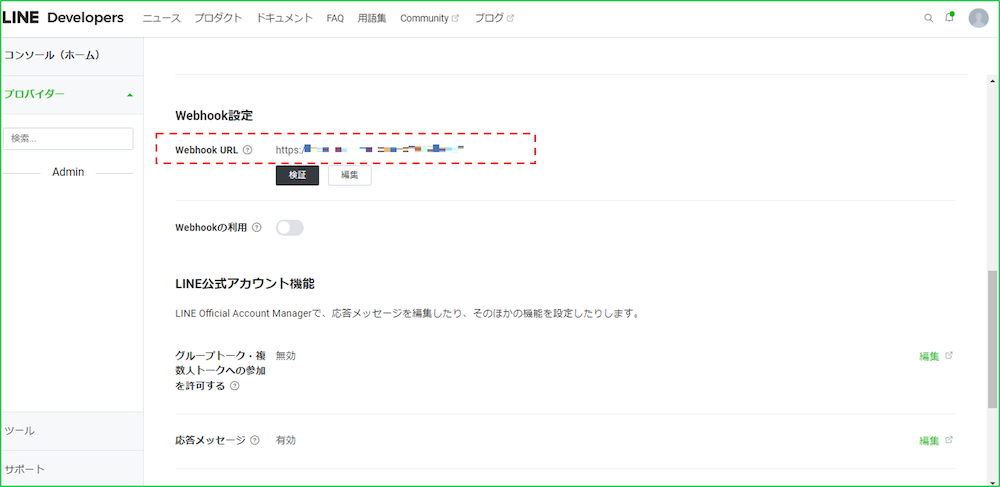
Task: Click external icon beside 応答メッセージ 編集
Action: tap(949, 440)
